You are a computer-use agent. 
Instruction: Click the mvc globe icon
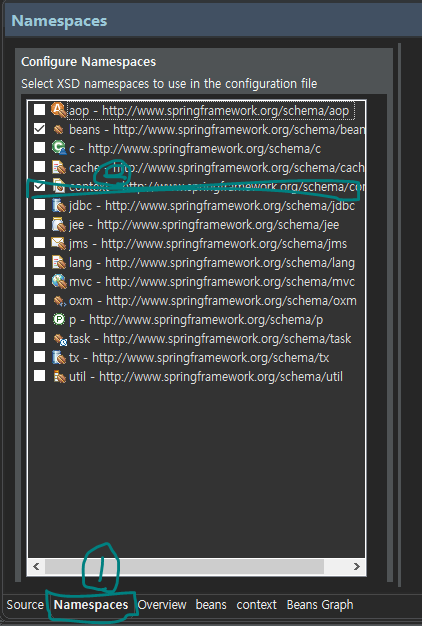[59, 281]
